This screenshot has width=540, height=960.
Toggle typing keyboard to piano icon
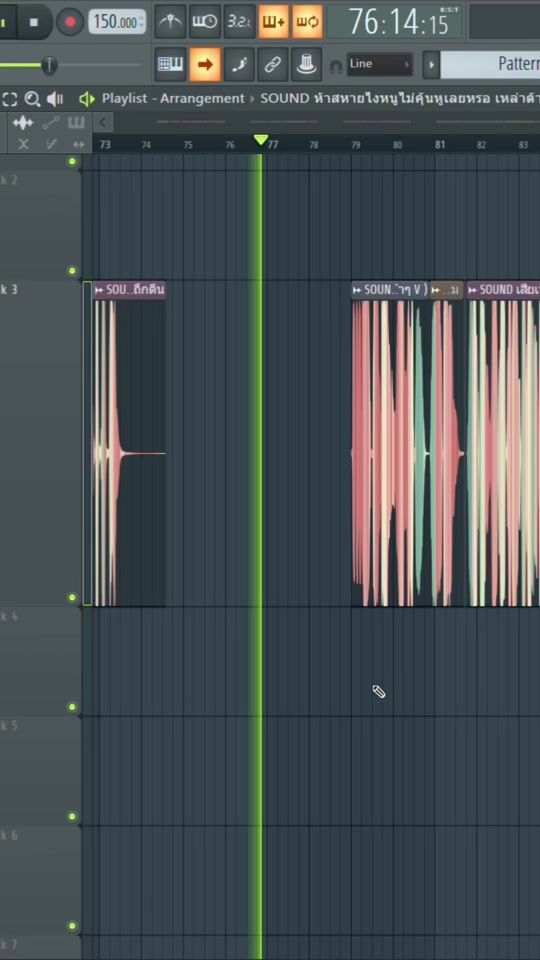coord(170,64)
